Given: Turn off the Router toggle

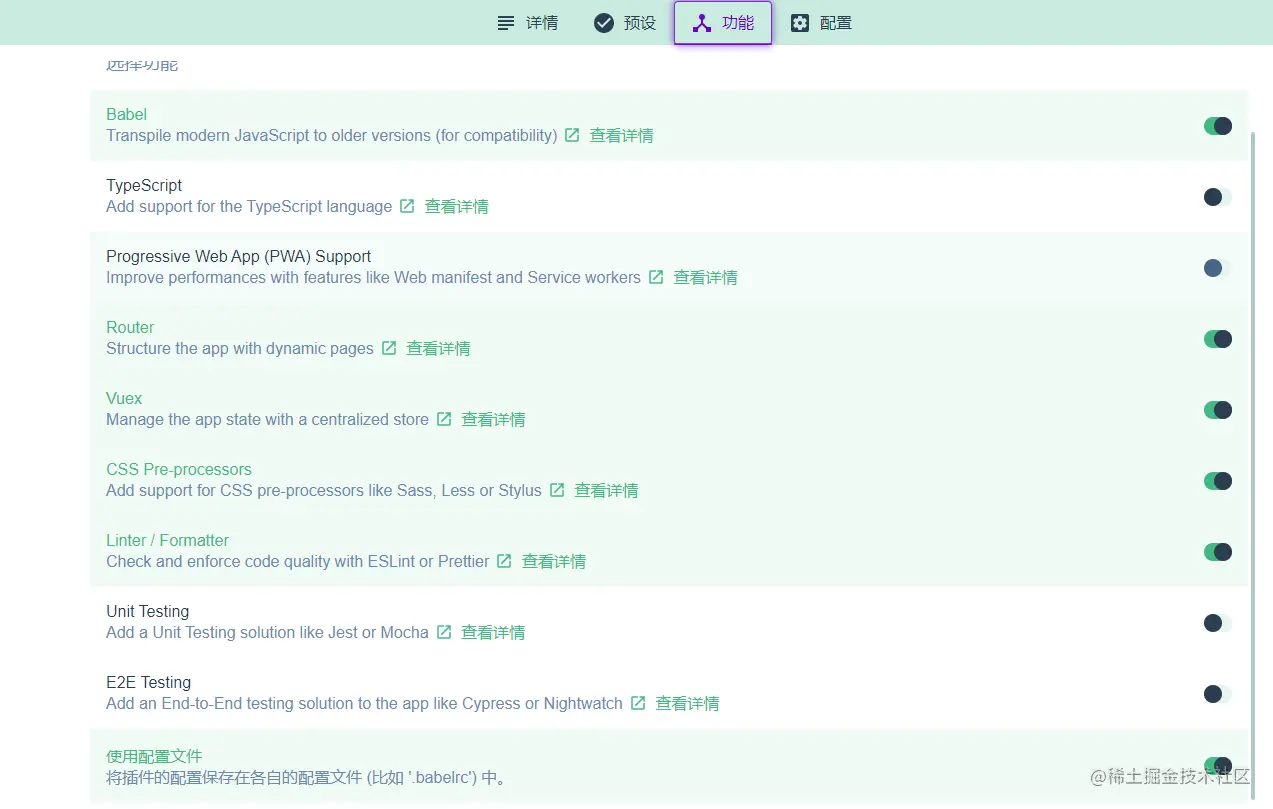Looking at the screenshot, I should pyautogui.click(x=1217, y=339).
